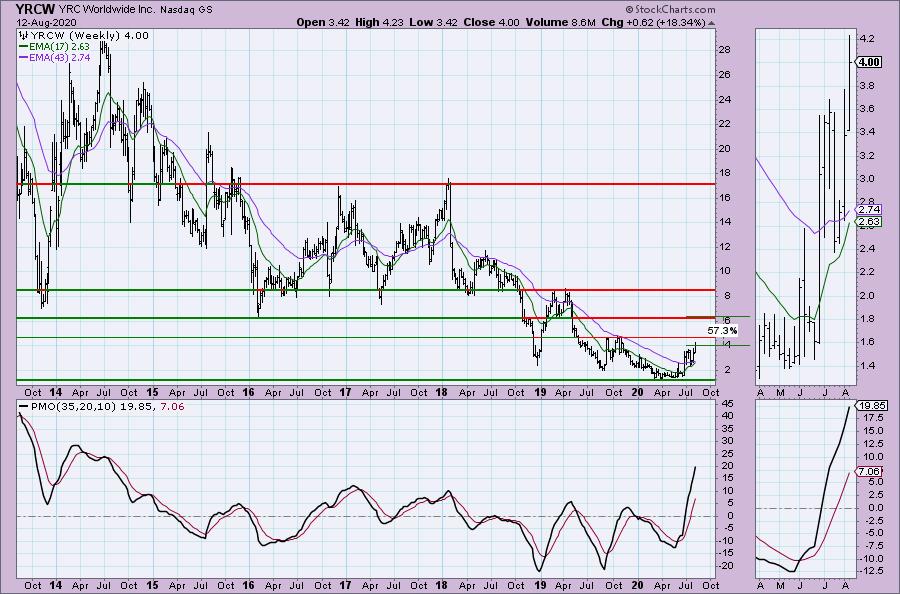This screenshot has width=900, height=594.
Task: Click the up-triangle icon after Chg
Action: click(x=712, y=23)
